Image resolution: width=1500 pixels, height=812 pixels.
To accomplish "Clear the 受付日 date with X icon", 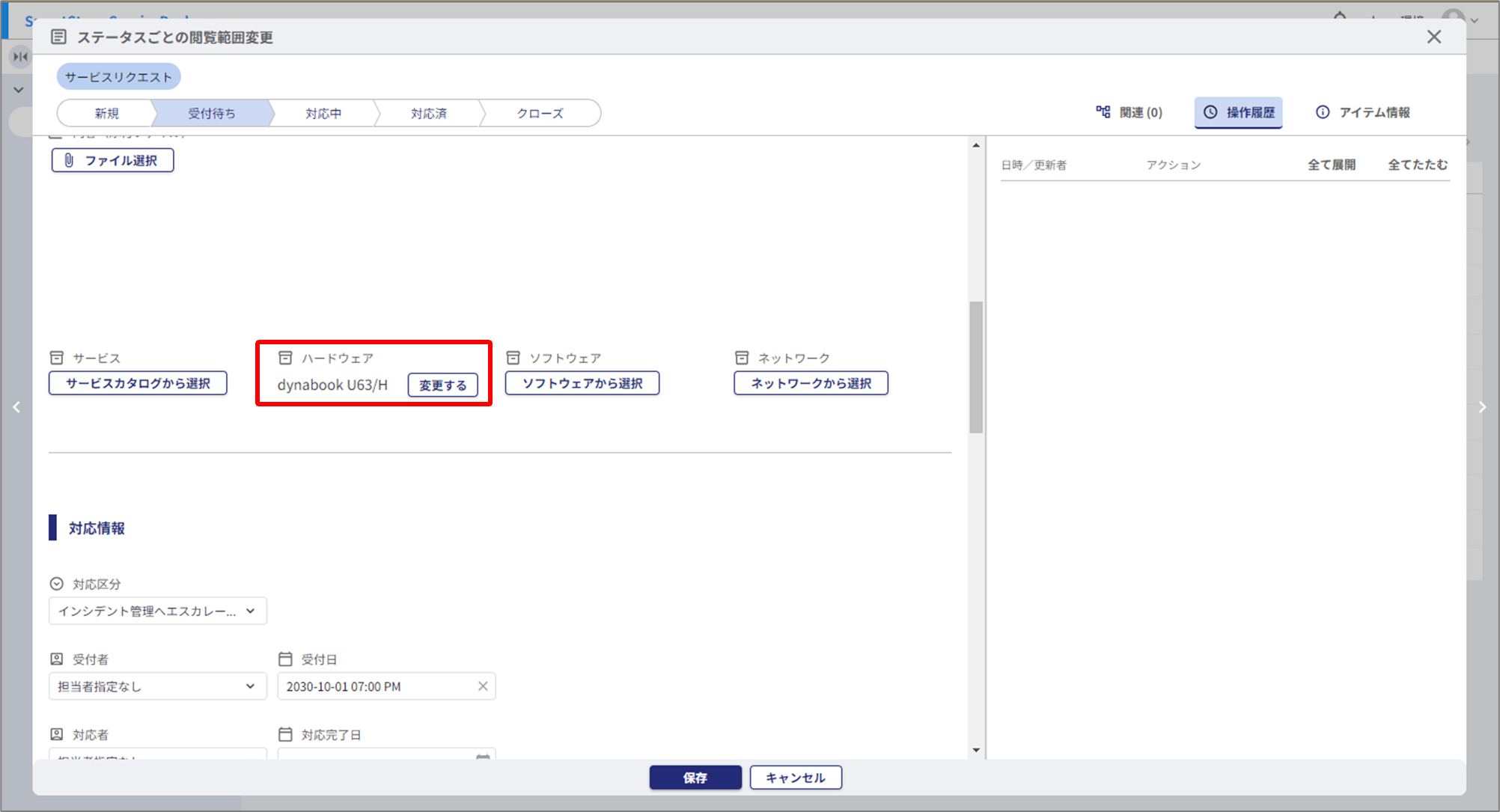I will (x=483, y=686).
